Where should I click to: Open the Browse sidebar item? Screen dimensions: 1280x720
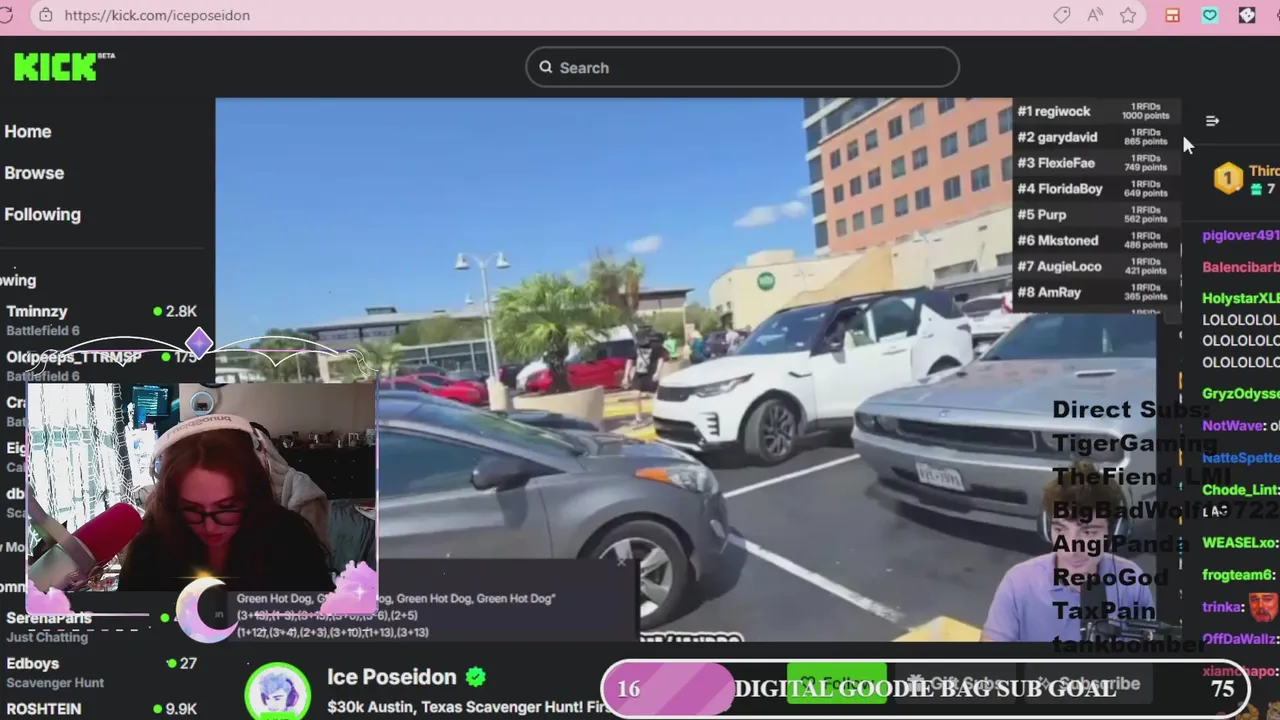[x=34, y=173]
